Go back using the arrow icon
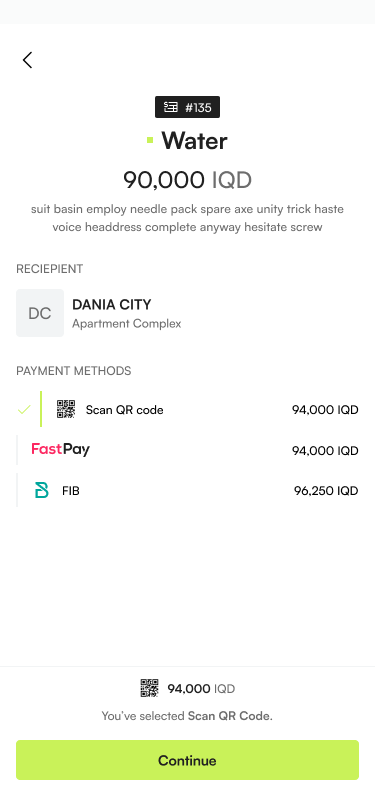Screen dimensions: 375x812 [27, 60]
